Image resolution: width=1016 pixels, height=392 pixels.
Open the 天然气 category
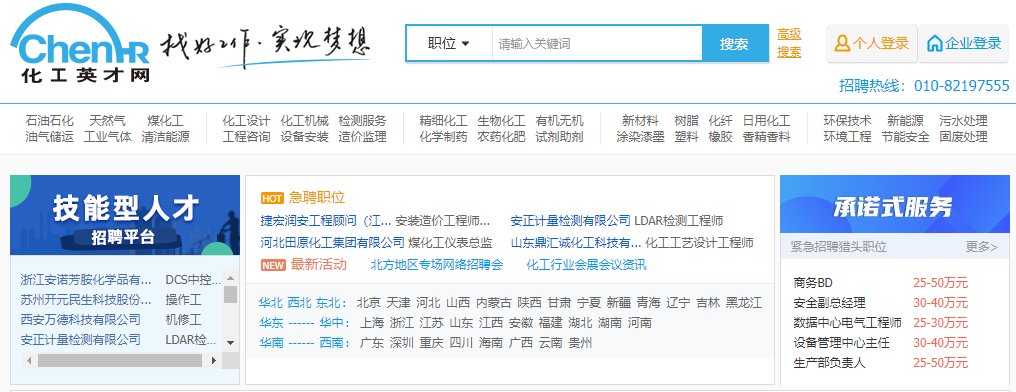pos(108,121)
